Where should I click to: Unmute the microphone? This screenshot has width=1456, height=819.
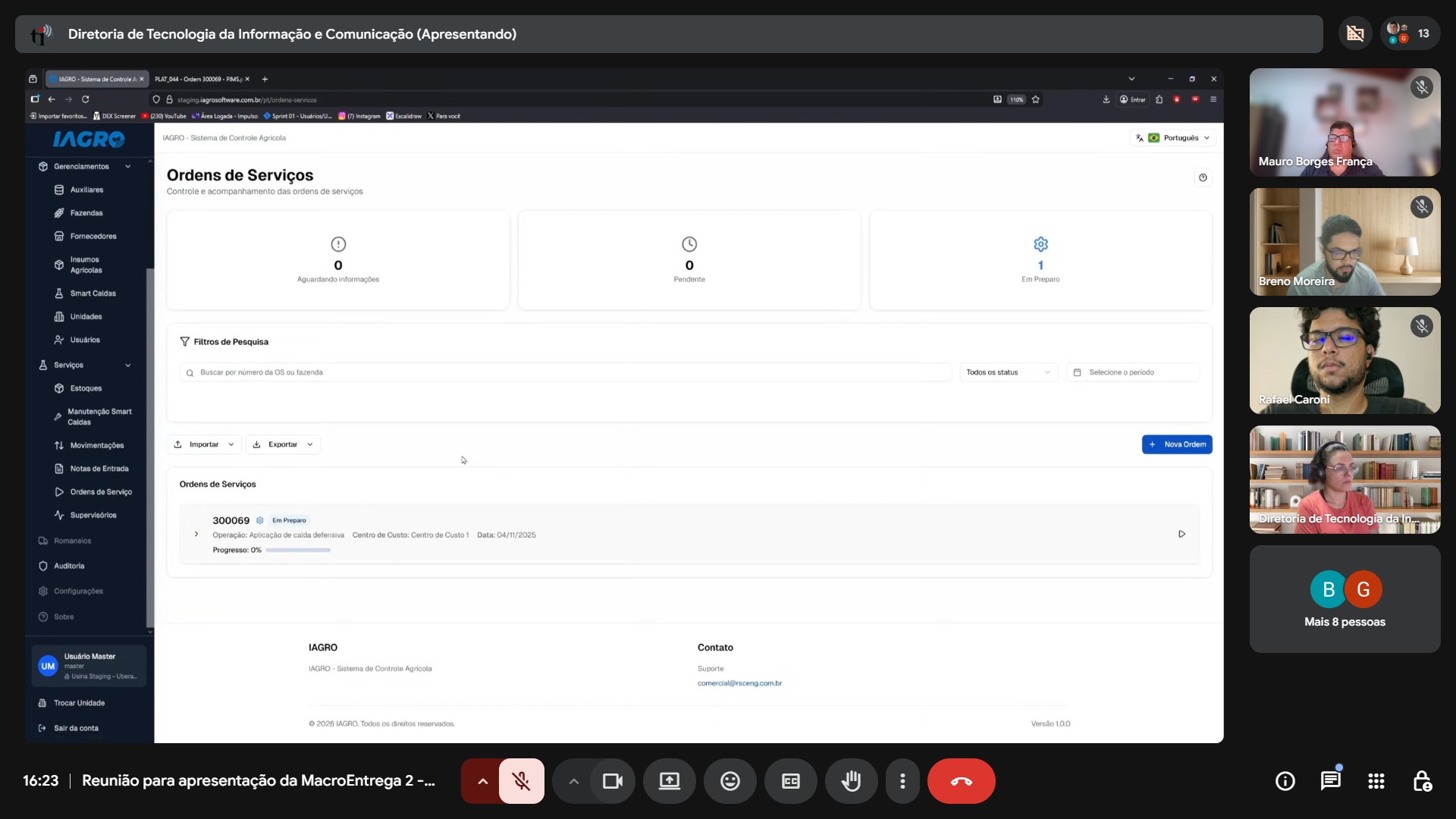[521, 781]
